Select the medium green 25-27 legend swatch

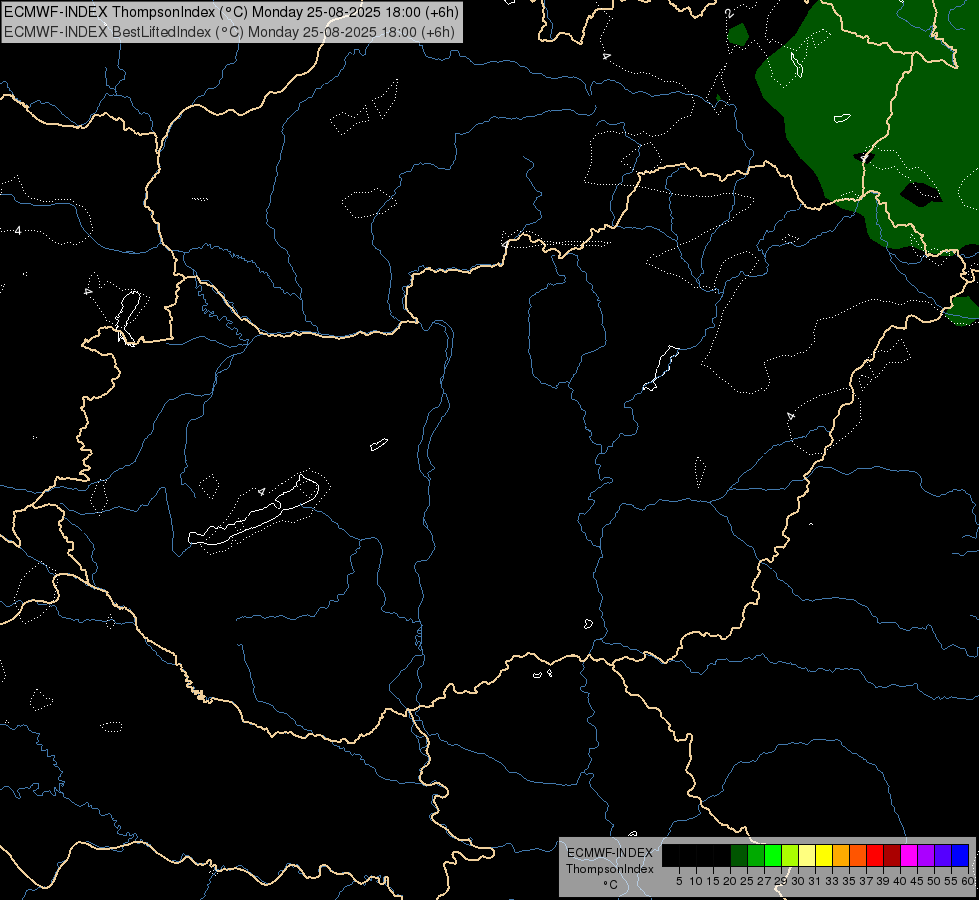click(756, 855)
